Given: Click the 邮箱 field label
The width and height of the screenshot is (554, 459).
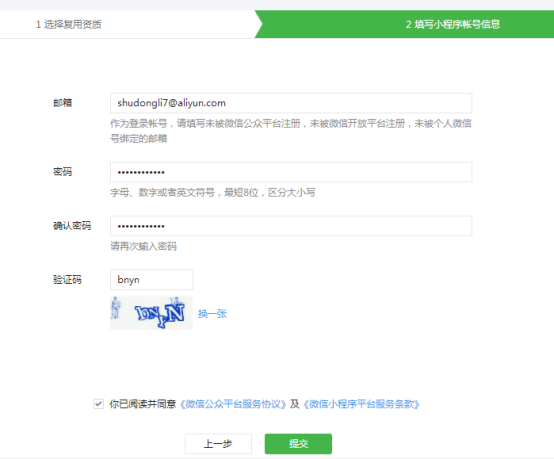Looking at the screenshot, I should pos(63,103).
